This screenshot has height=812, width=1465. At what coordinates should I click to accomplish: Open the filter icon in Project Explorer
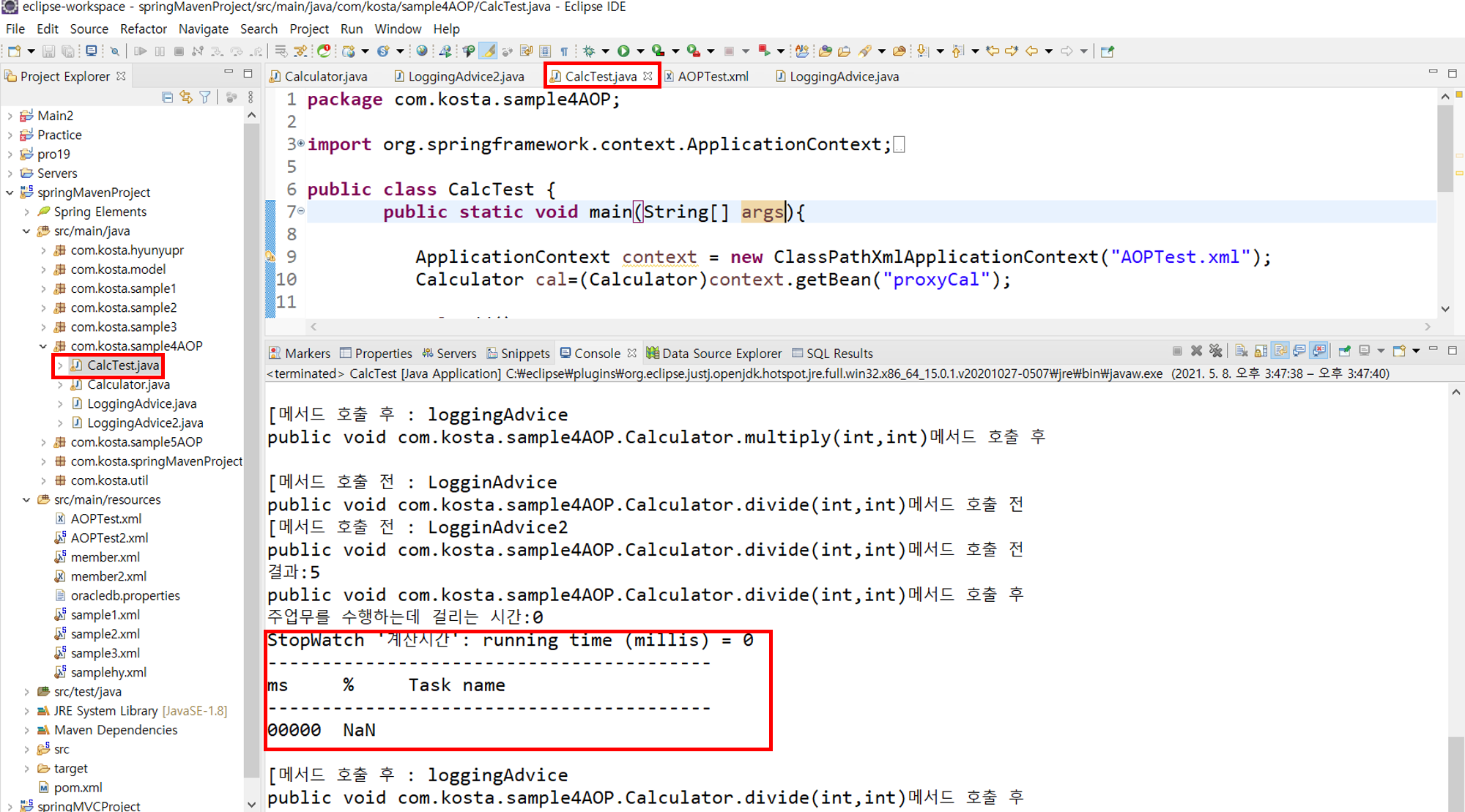[205, 97]
